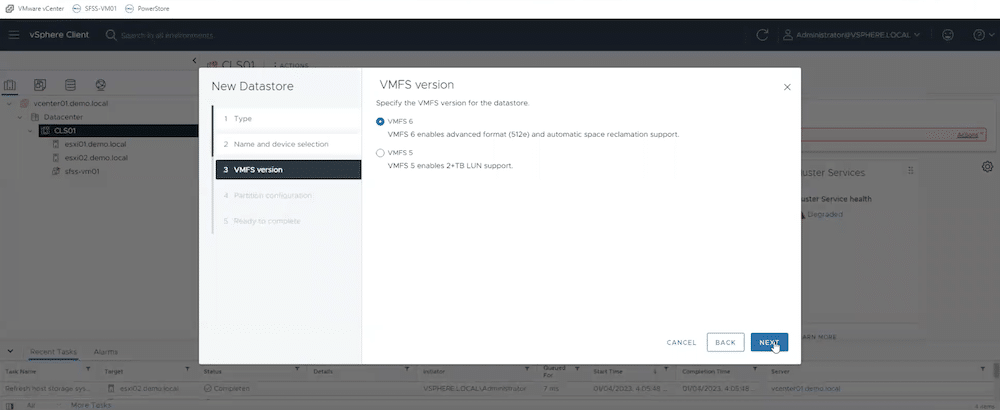The image size is (1000, 410).
Task: Click the NEXT button
Action: tap(769, 342)
